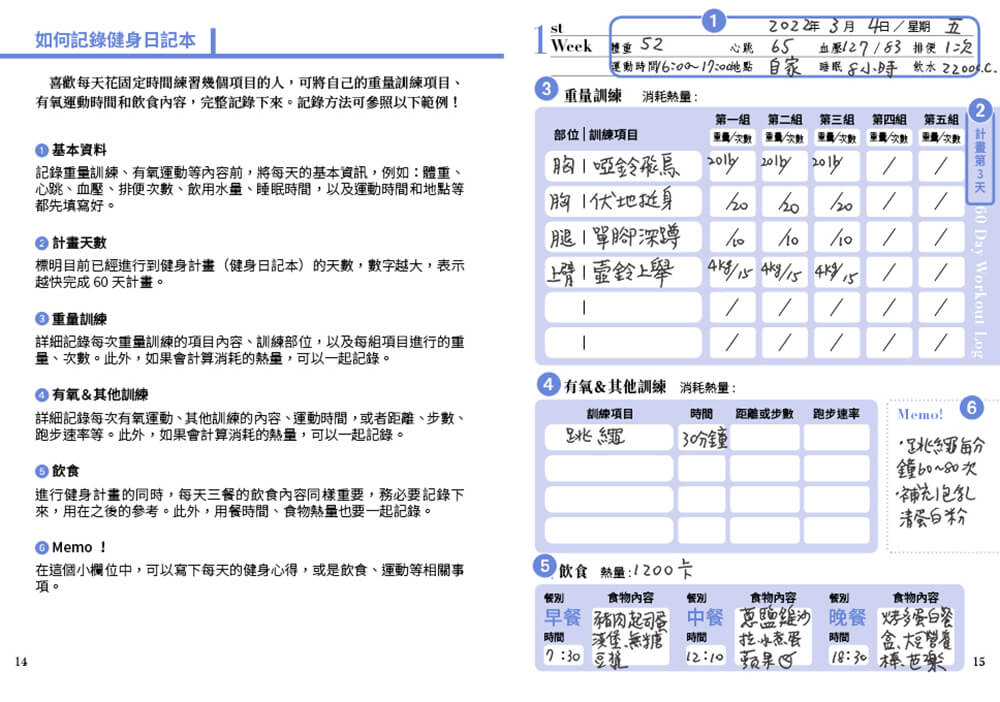Image resolution: width=1000 pixels, height=702 pixels.
Task: Click the side tab 計畫第3天
Action: [x=980, y=161]
